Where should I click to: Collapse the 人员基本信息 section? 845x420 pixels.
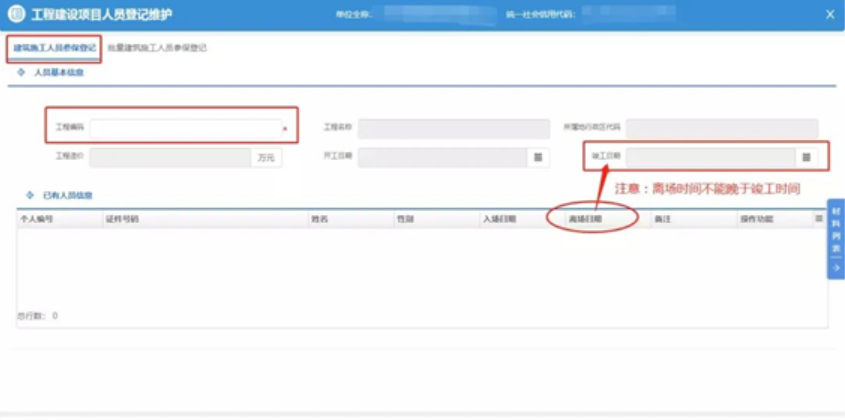tap(21, 73)
